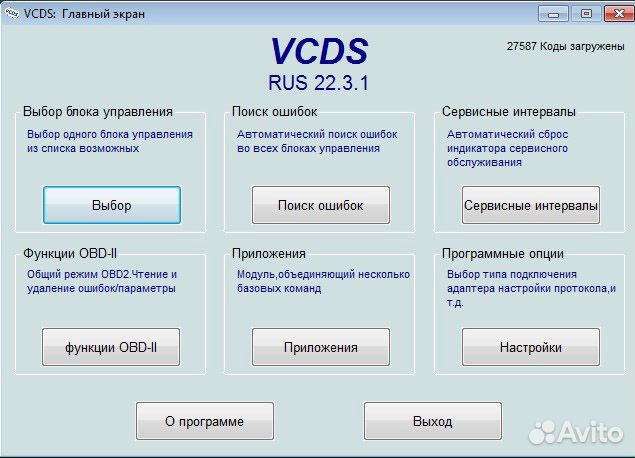Image resolution: width=635 pixels, height=458 pixels.
Task: Maximize the VCDS window
Action: [586, 14]
